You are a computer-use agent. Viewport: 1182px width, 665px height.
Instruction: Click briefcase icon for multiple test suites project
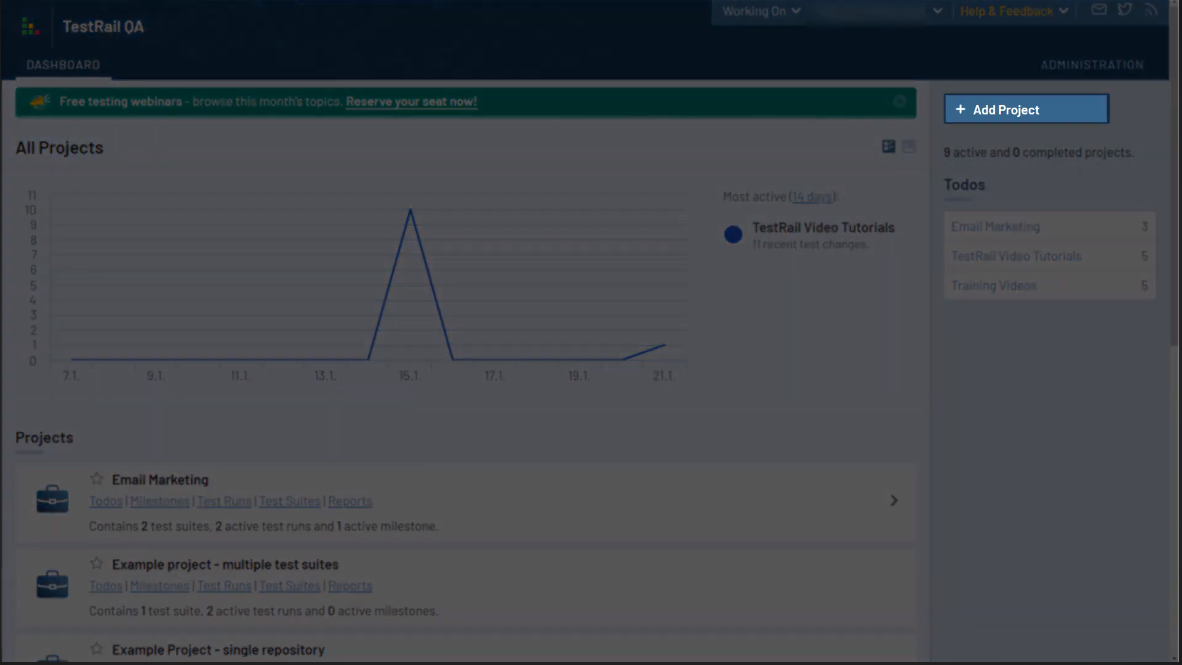pos(52,584)
